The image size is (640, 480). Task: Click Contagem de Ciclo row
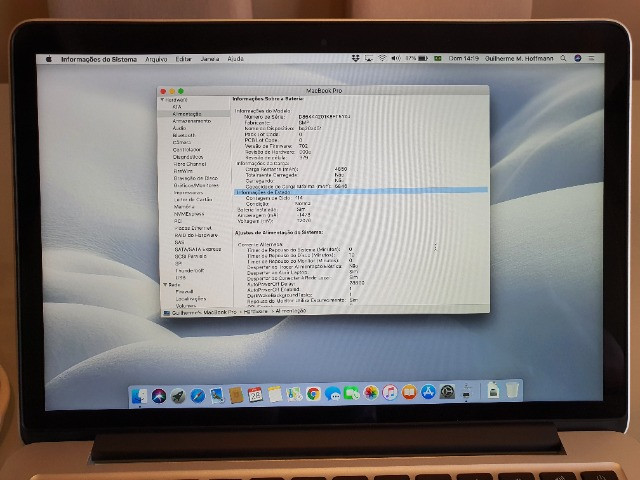pyautogui.click(x=274, y=198)
